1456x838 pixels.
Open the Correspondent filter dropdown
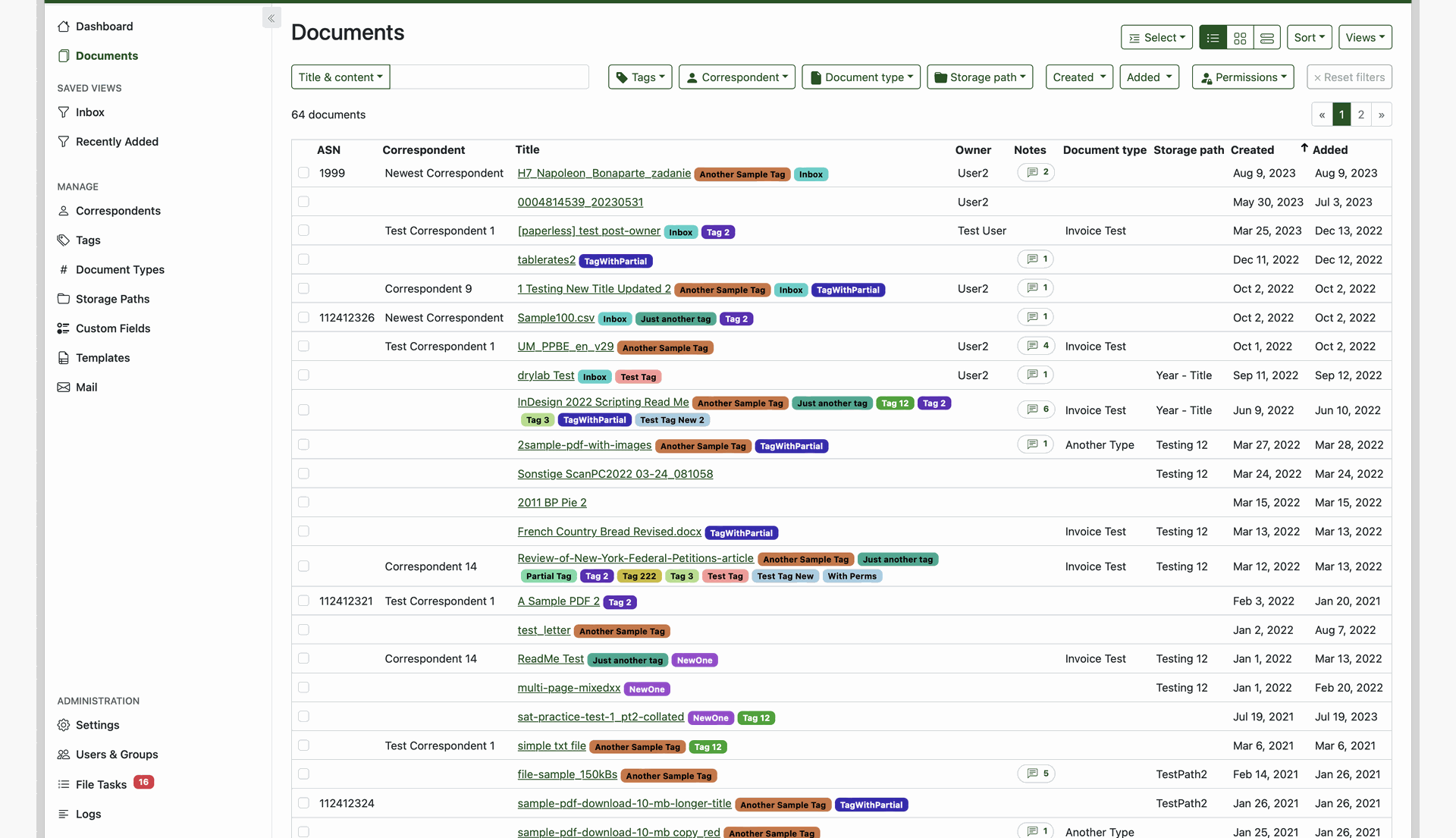click(736, 77)
